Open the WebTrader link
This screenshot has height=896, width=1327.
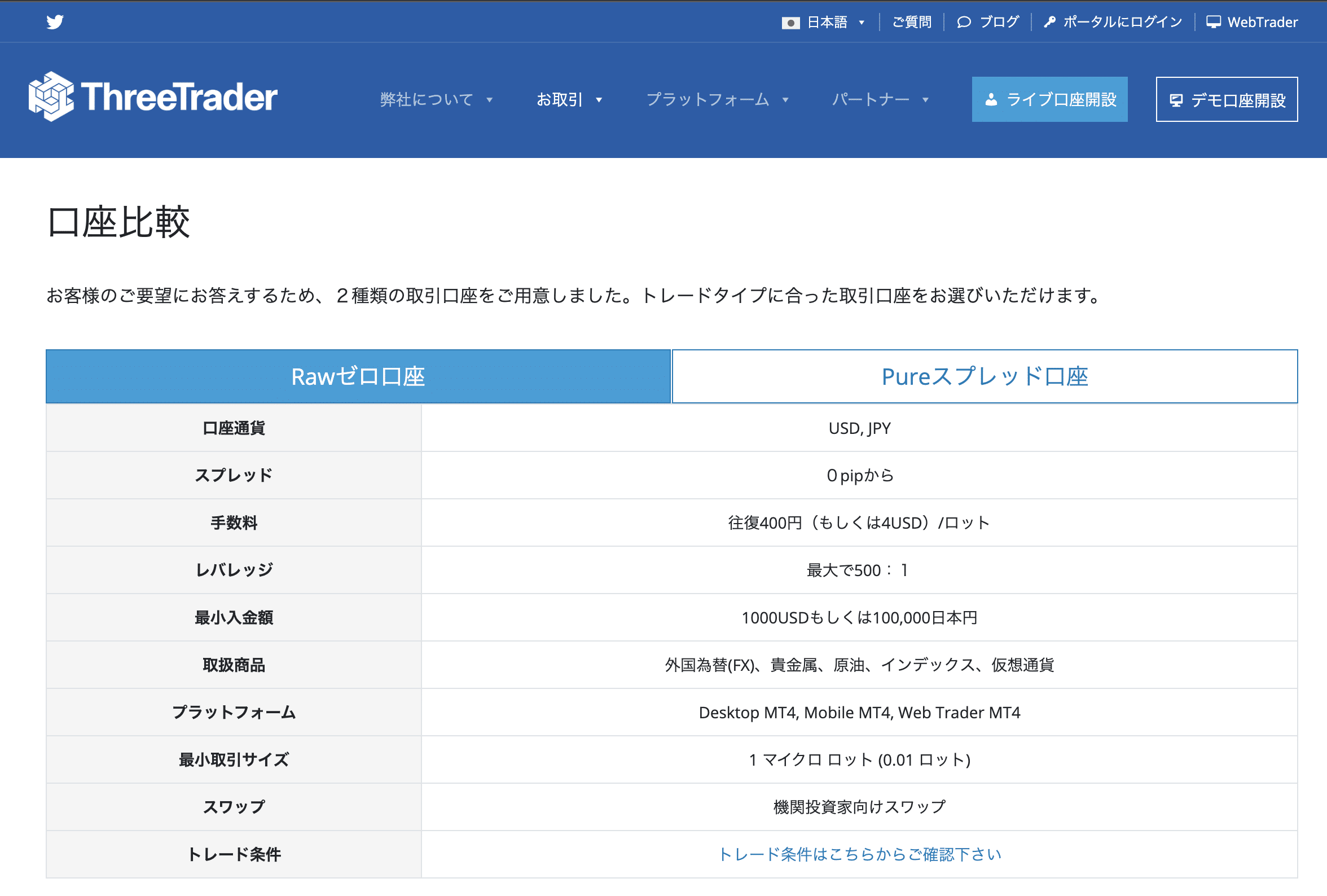[1263, 22]
